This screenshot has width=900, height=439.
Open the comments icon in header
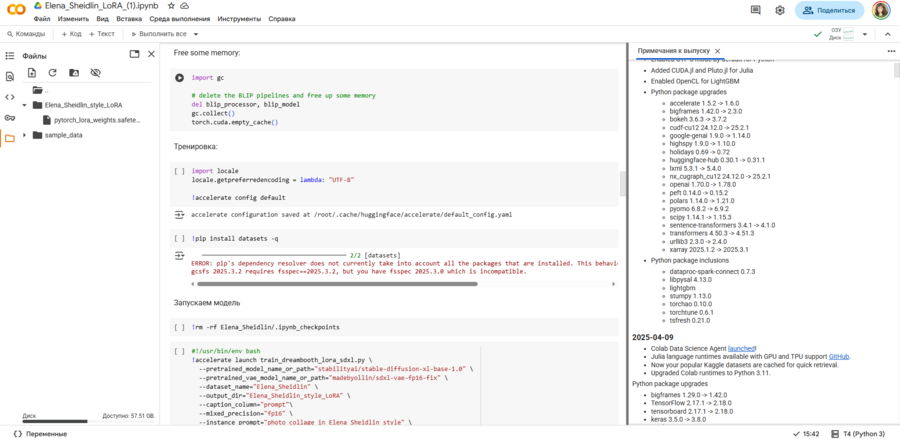point(756,10)
